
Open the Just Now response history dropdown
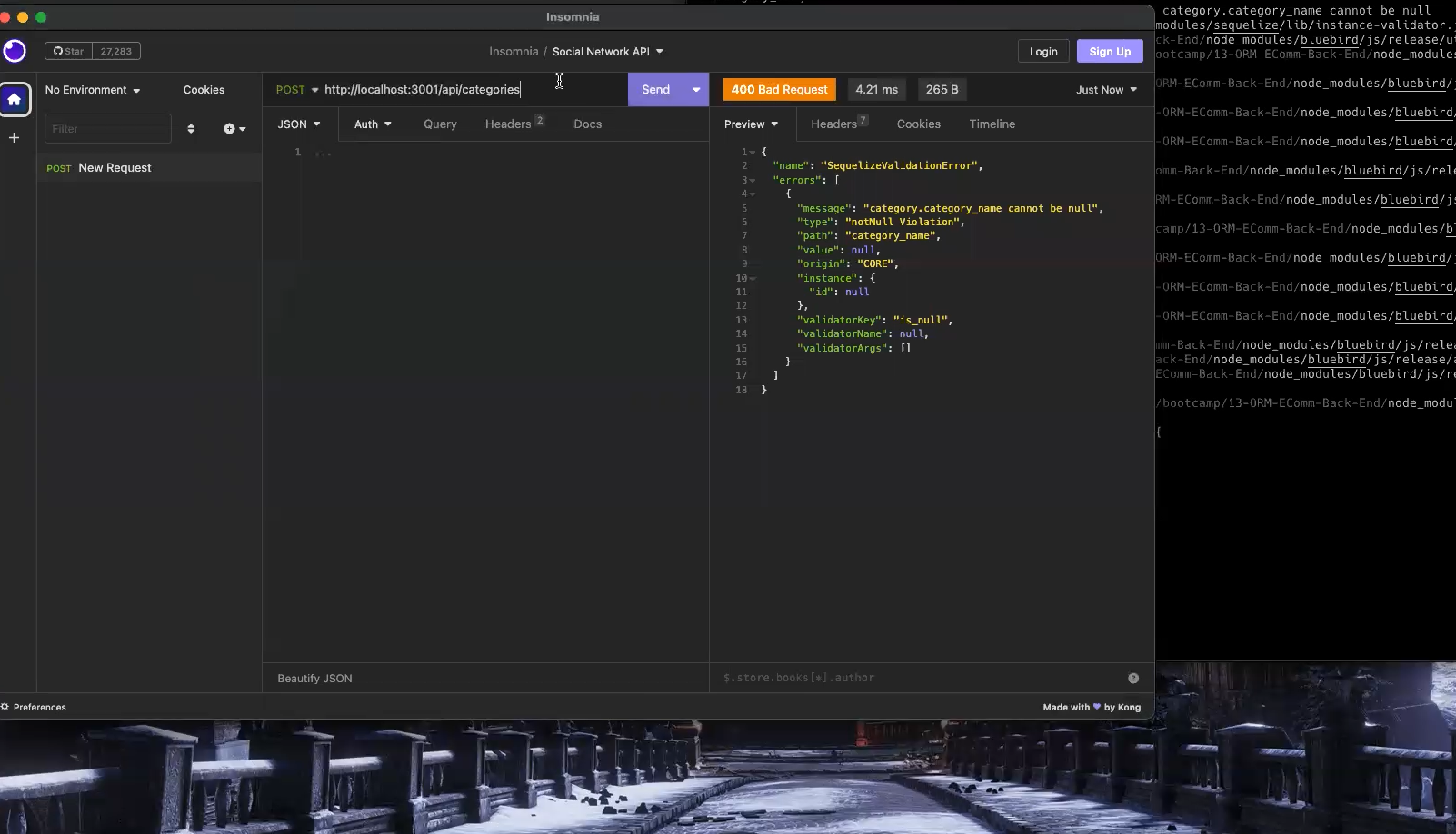click(x=1104, y=90)
